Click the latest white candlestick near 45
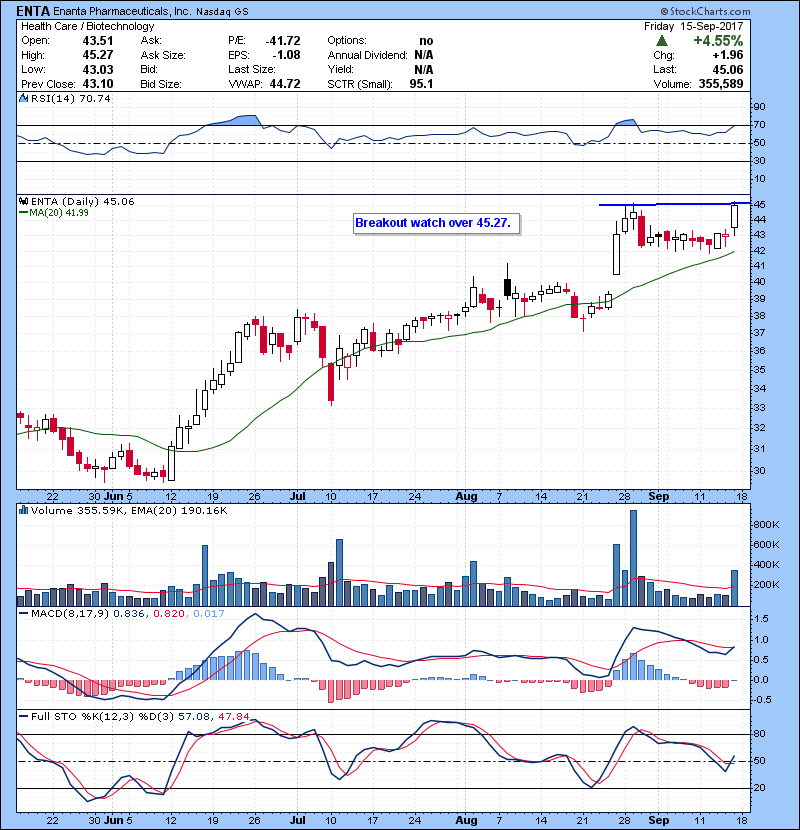 coord(734,216)
